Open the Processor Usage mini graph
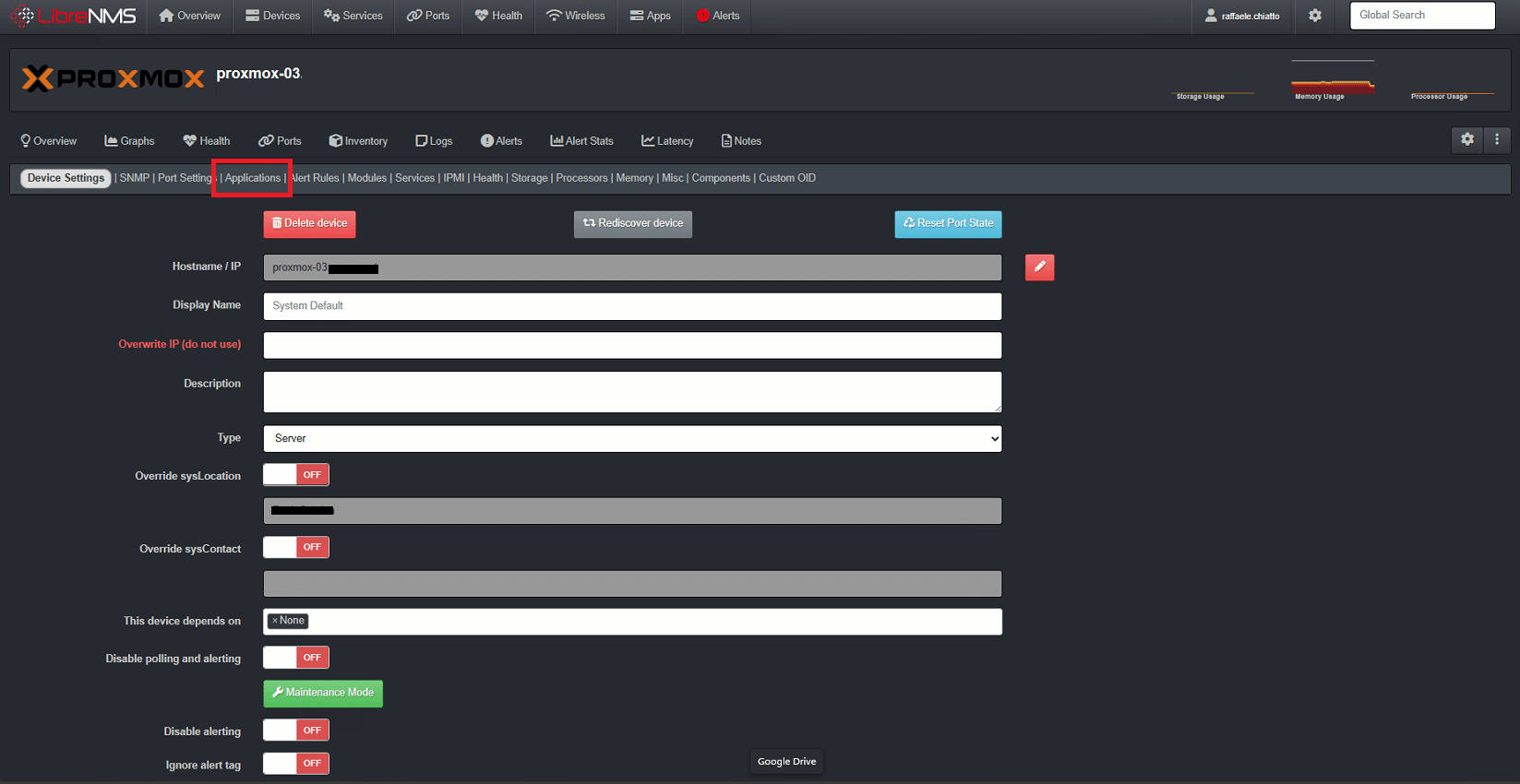Viewport: 1520px width, 784px height. (x=1452, y=79)
